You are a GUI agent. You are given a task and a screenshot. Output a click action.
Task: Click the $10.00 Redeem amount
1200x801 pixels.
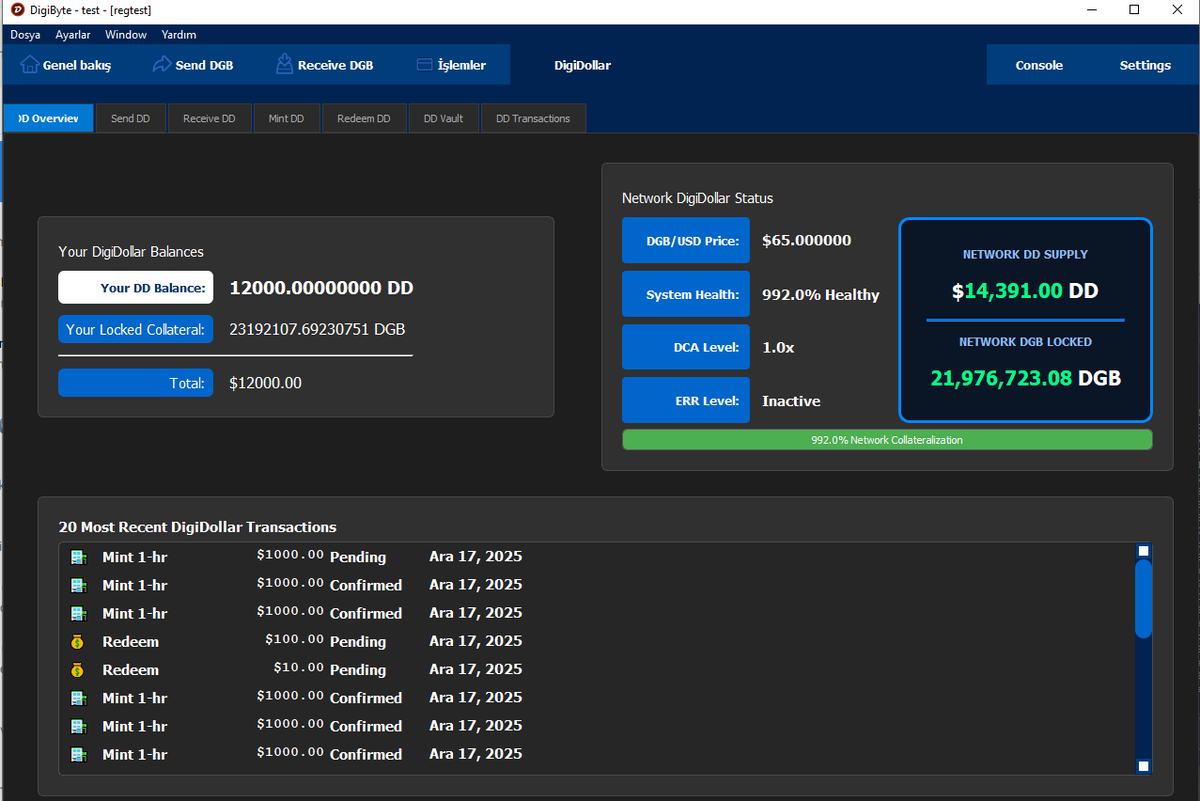[x=299, y=667]
